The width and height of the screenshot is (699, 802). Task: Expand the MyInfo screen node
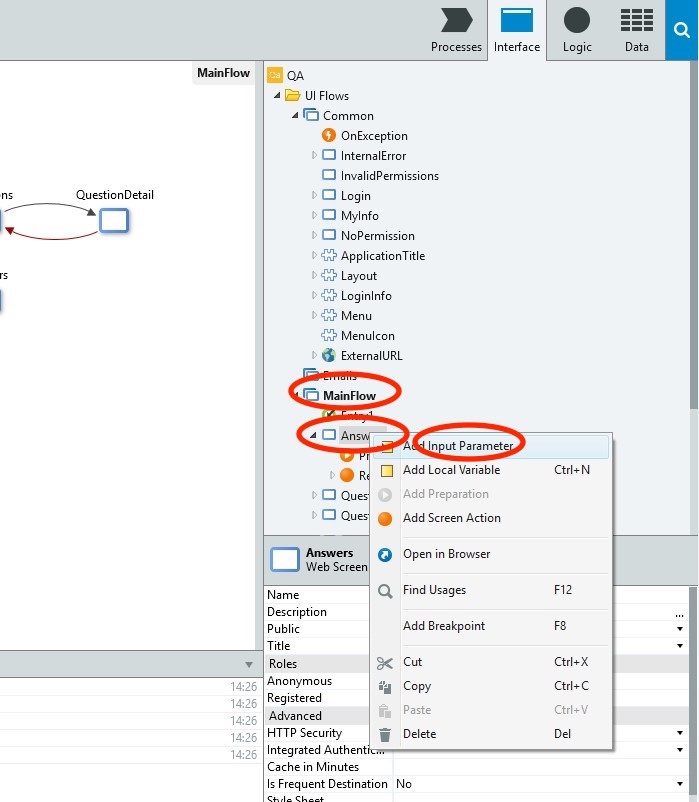tap(314, 215)
